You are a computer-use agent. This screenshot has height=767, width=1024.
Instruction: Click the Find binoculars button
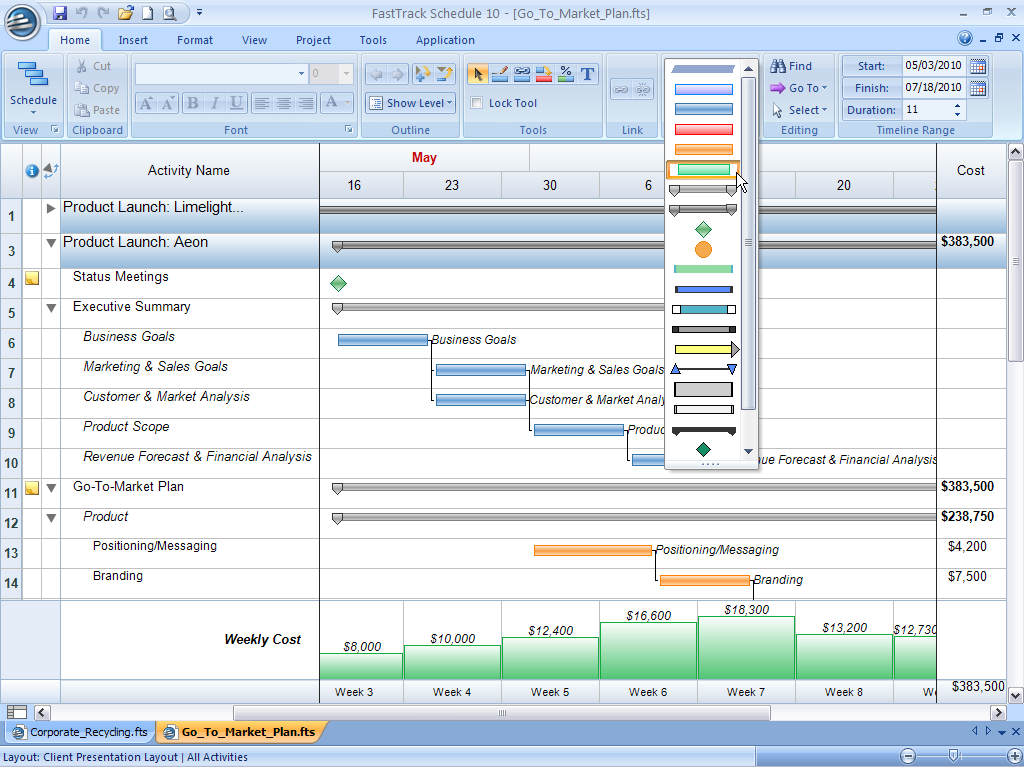click(x=790, y=66)
